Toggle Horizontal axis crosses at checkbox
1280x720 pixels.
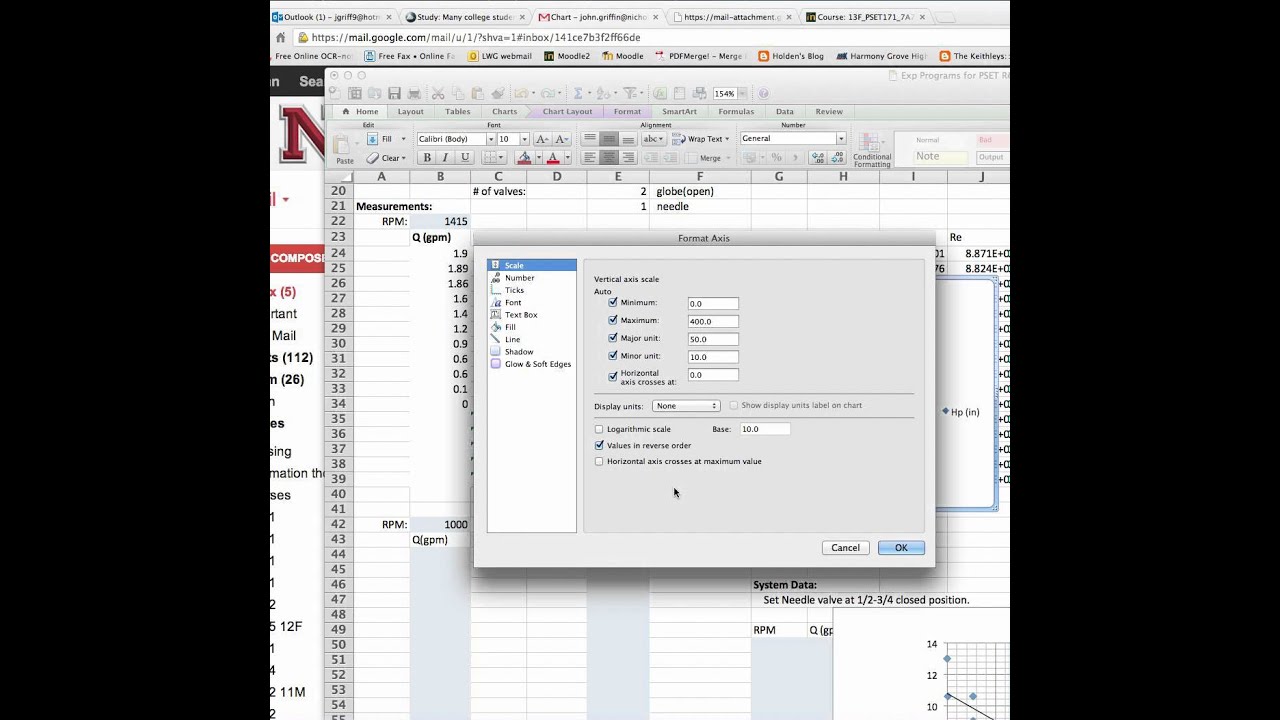[613, 376]
